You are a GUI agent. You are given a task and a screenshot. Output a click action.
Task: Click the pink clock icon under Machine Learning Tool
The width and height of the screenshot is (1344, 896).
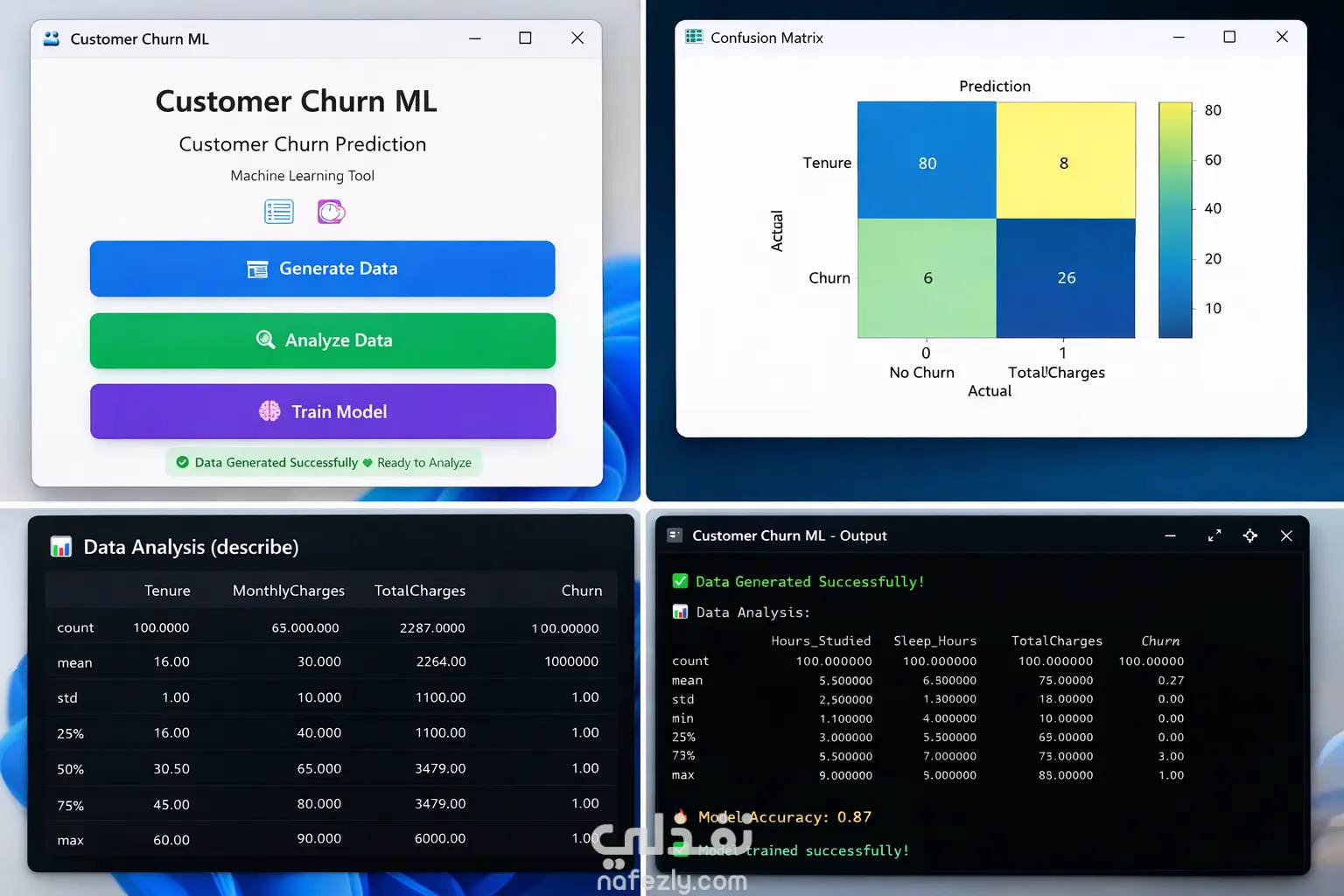[x=331, y=212]
